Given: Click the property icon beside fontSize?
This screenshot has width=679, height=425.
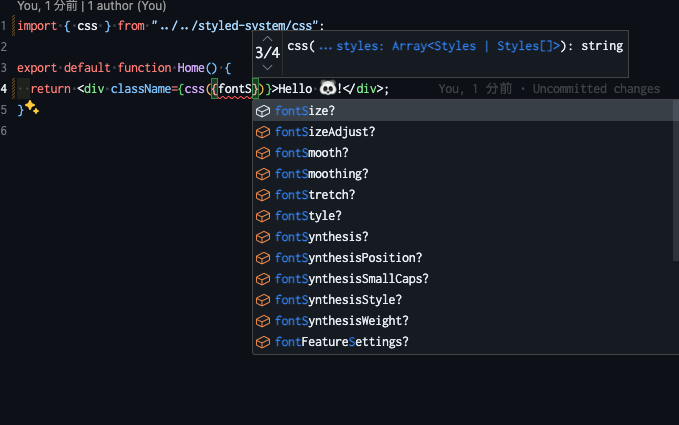Looking at the screenshot, I should click(263, 111).
